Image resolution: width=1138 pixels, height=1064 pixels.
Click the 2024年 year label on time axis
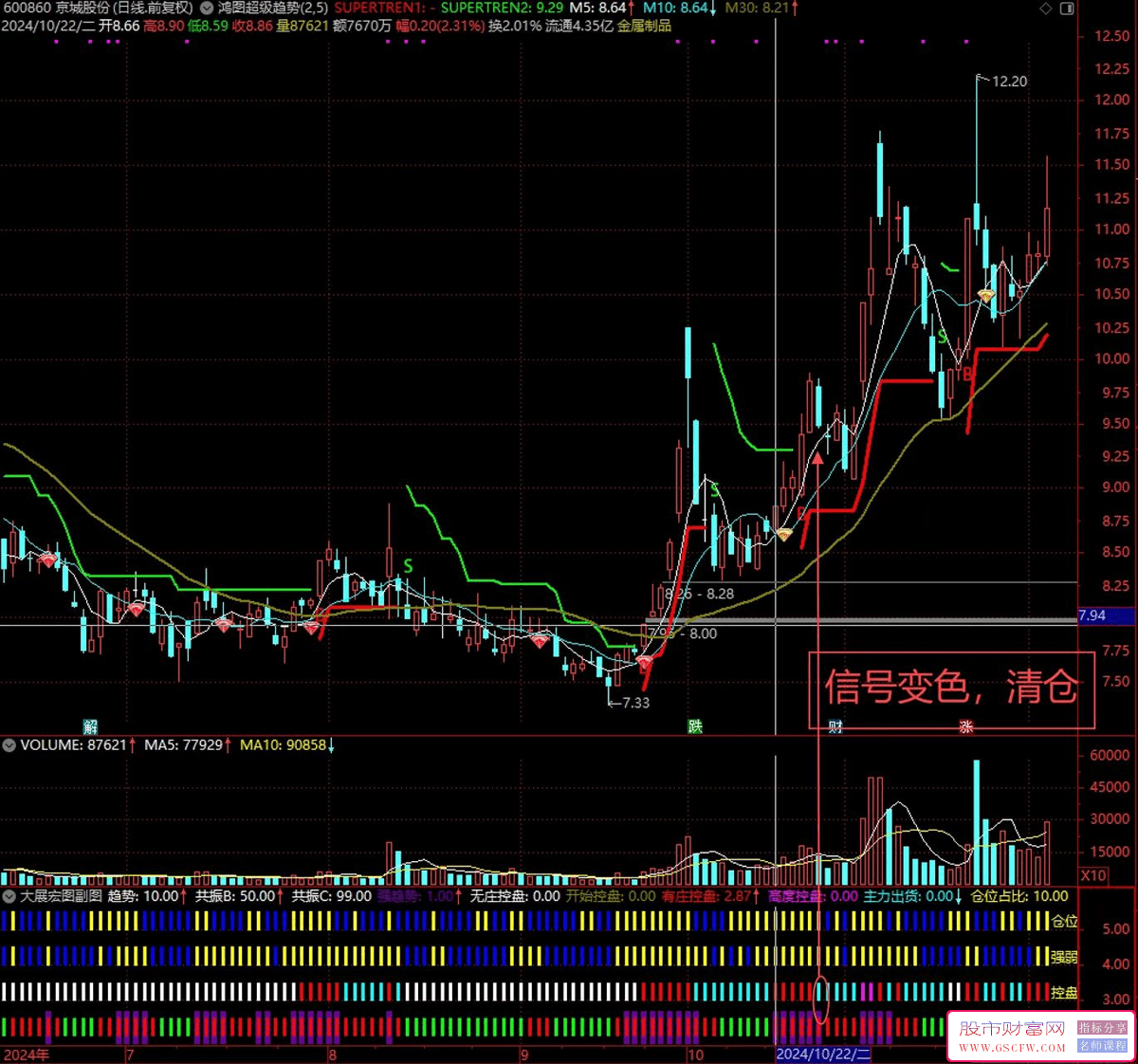26,1055
